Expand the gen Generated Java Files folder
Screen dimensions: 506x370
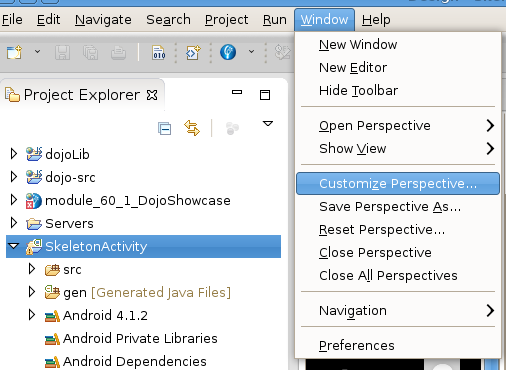[32, 292]
